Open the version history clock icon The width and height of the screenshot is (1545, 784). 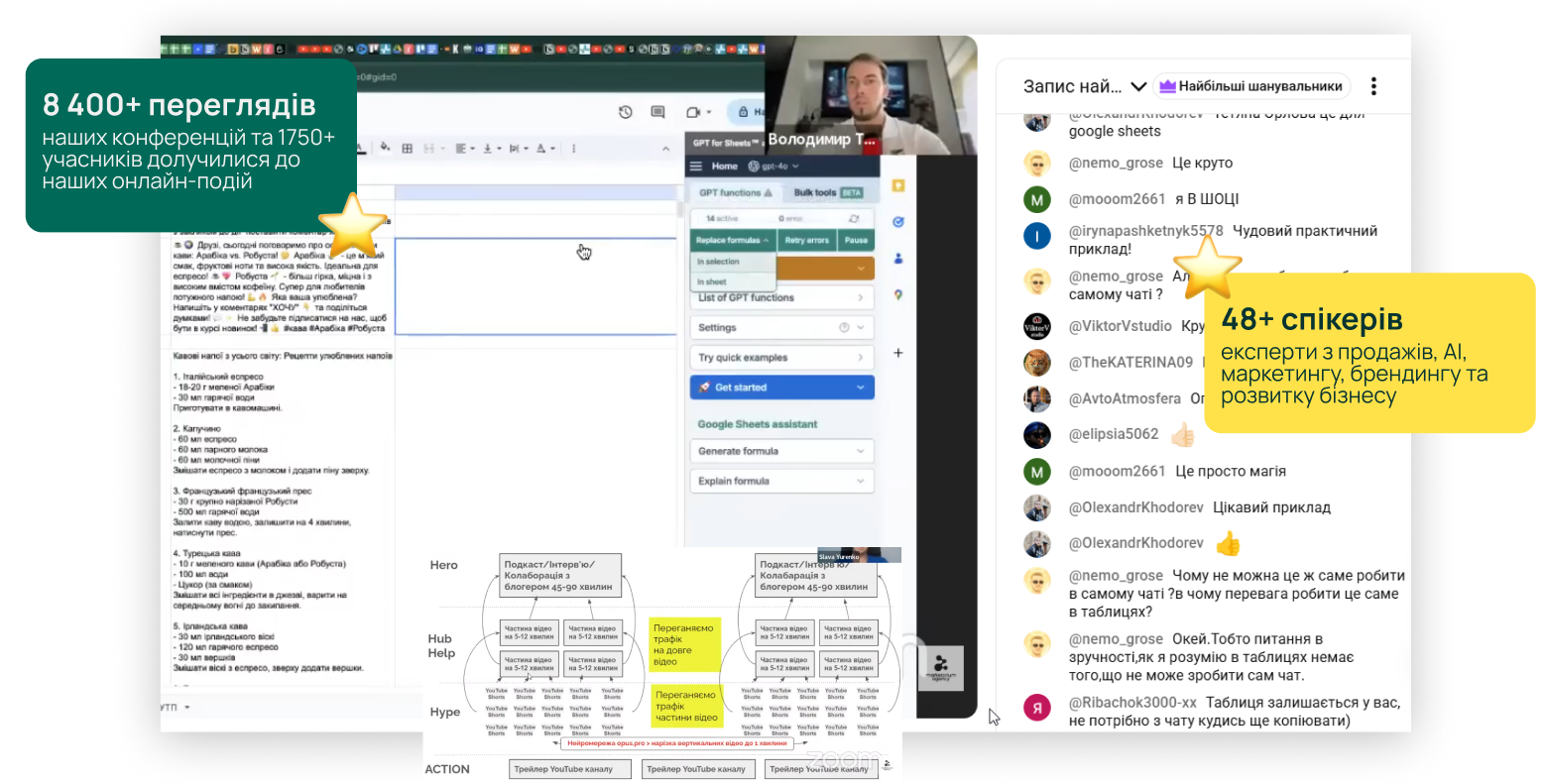(625, 112)
